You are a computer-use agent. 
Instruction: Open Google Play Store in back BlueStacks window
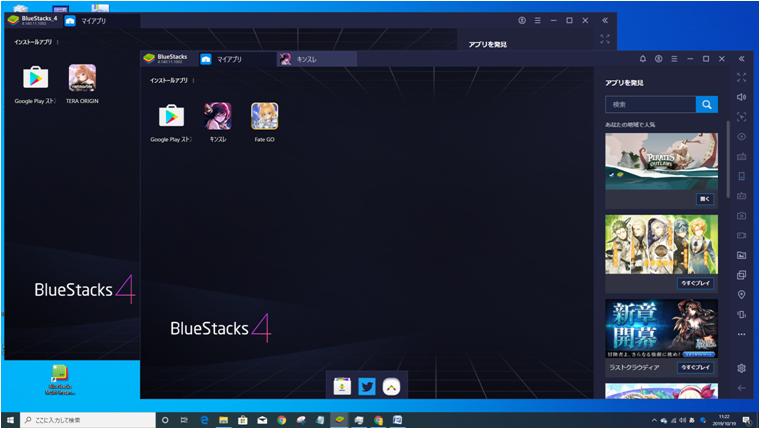coord(35,78)
